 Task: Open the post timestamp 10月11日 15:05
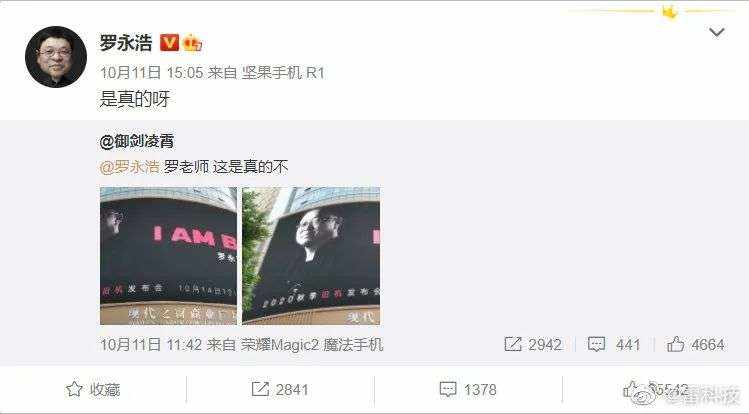pyautogui.click(x=151, y=73)
